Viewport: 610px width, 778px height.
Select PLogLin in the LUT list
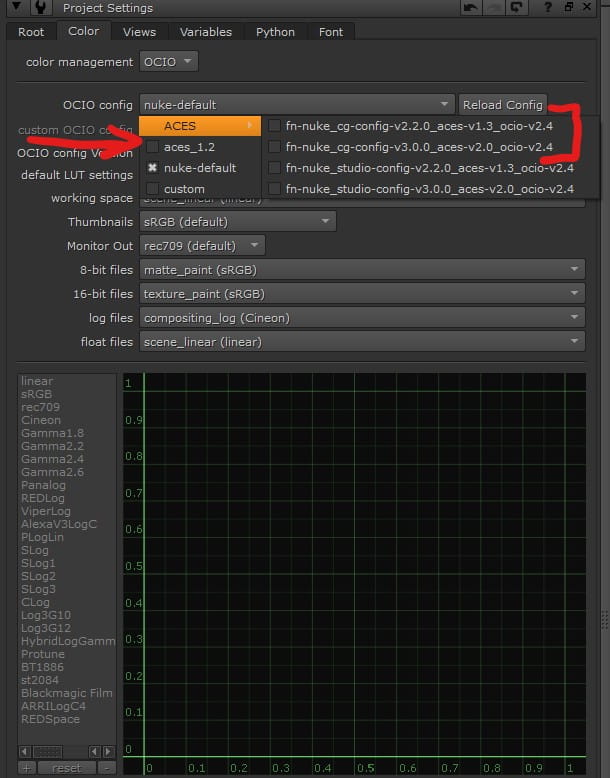click(42, 537)
